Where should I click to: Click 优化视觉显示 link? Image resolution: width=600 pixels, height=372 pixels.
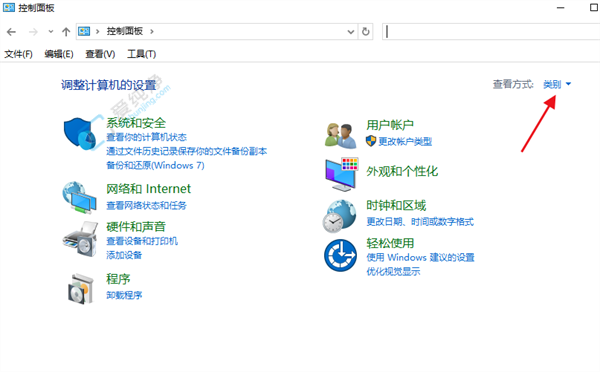coord(393,271)
